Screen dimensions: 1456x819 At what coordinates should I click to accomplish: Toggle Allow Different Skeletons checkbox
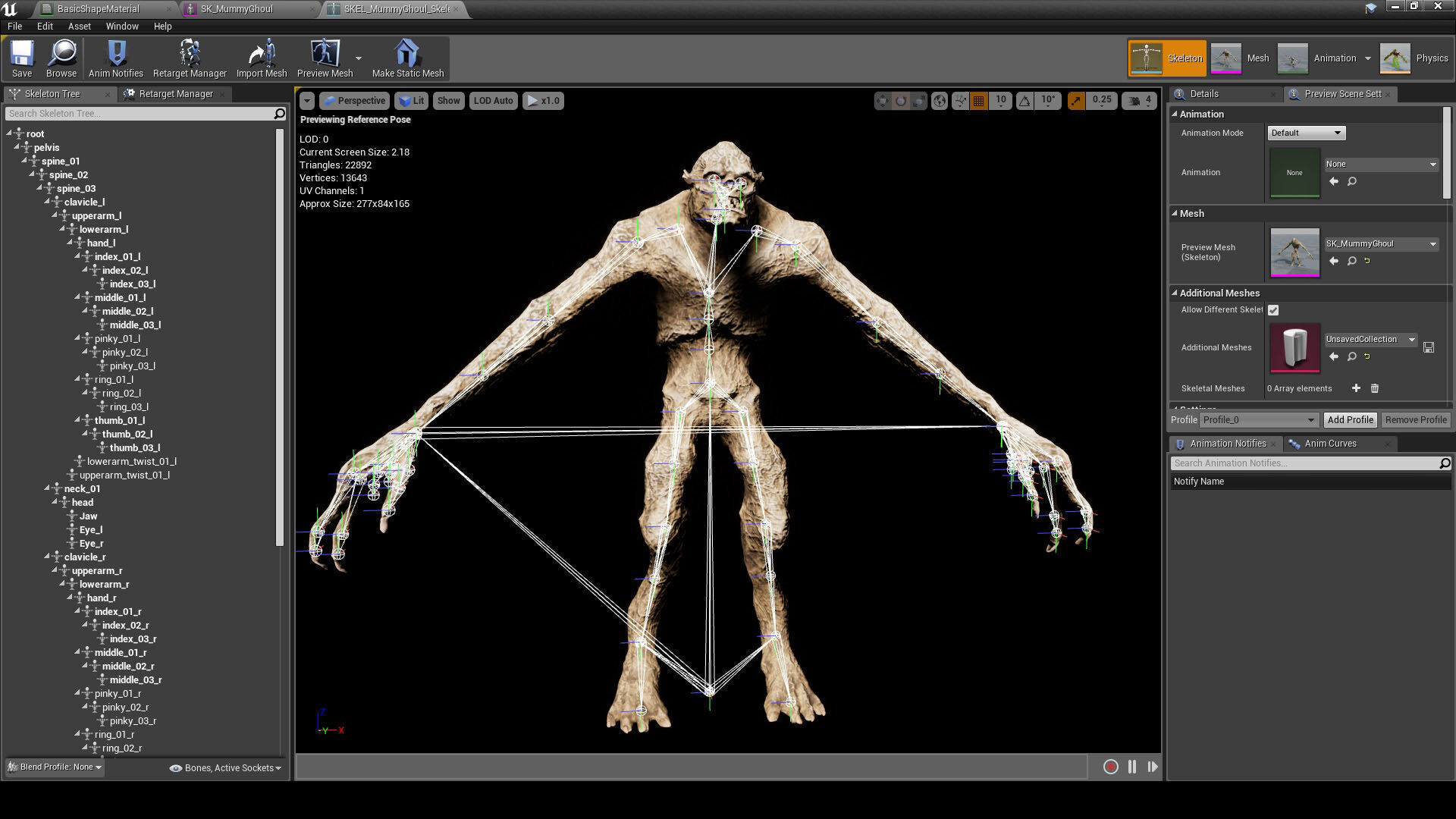pos(1273,310)
